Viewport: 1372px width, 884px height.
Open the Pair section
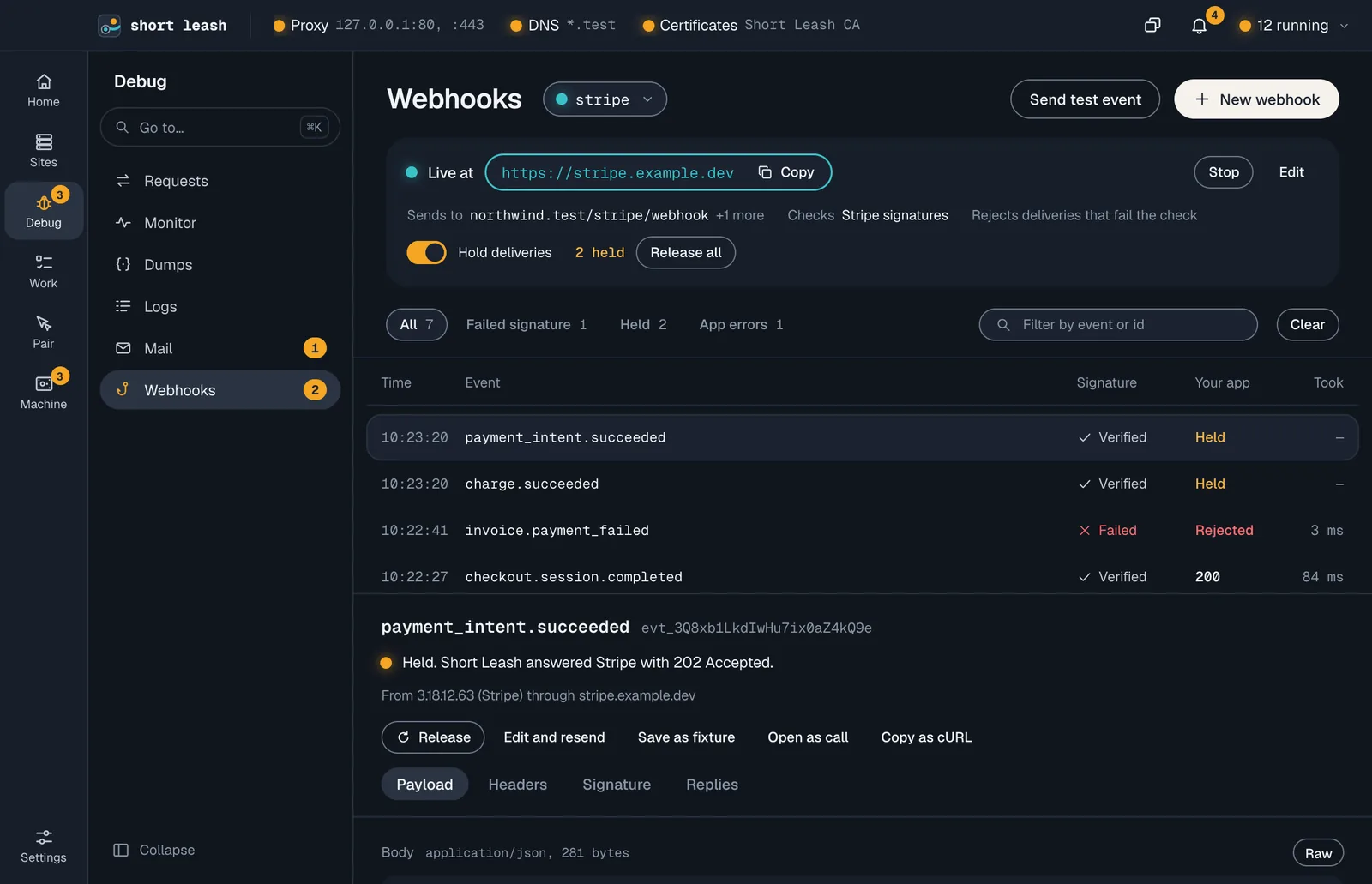click(44, 332)
